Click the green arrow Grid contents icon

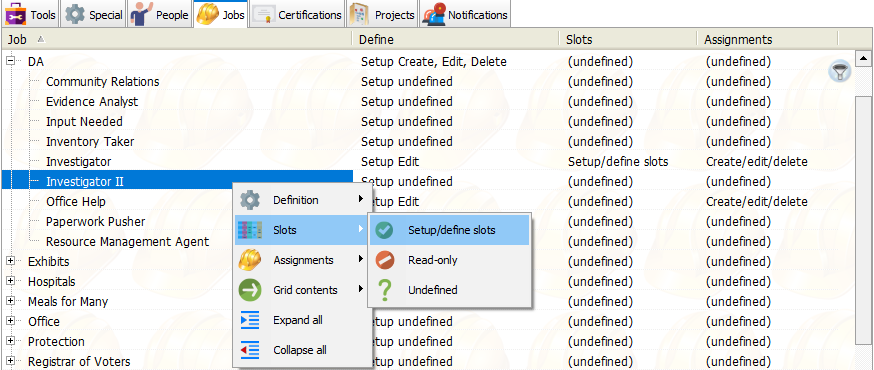pyautogui.click(x=250, y=290)
